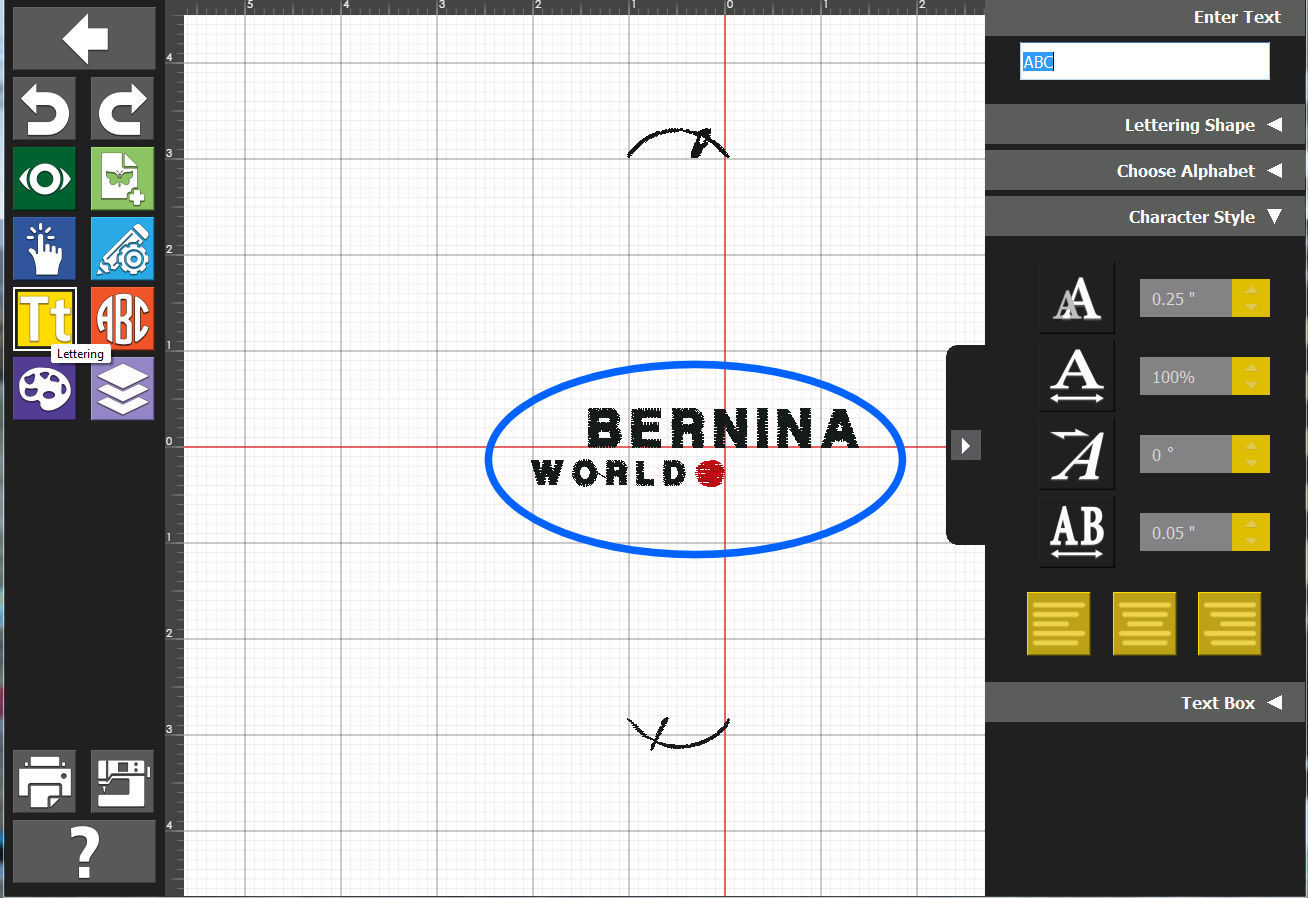Align text right
The image size is (1308, 898).
[1230, 624]
